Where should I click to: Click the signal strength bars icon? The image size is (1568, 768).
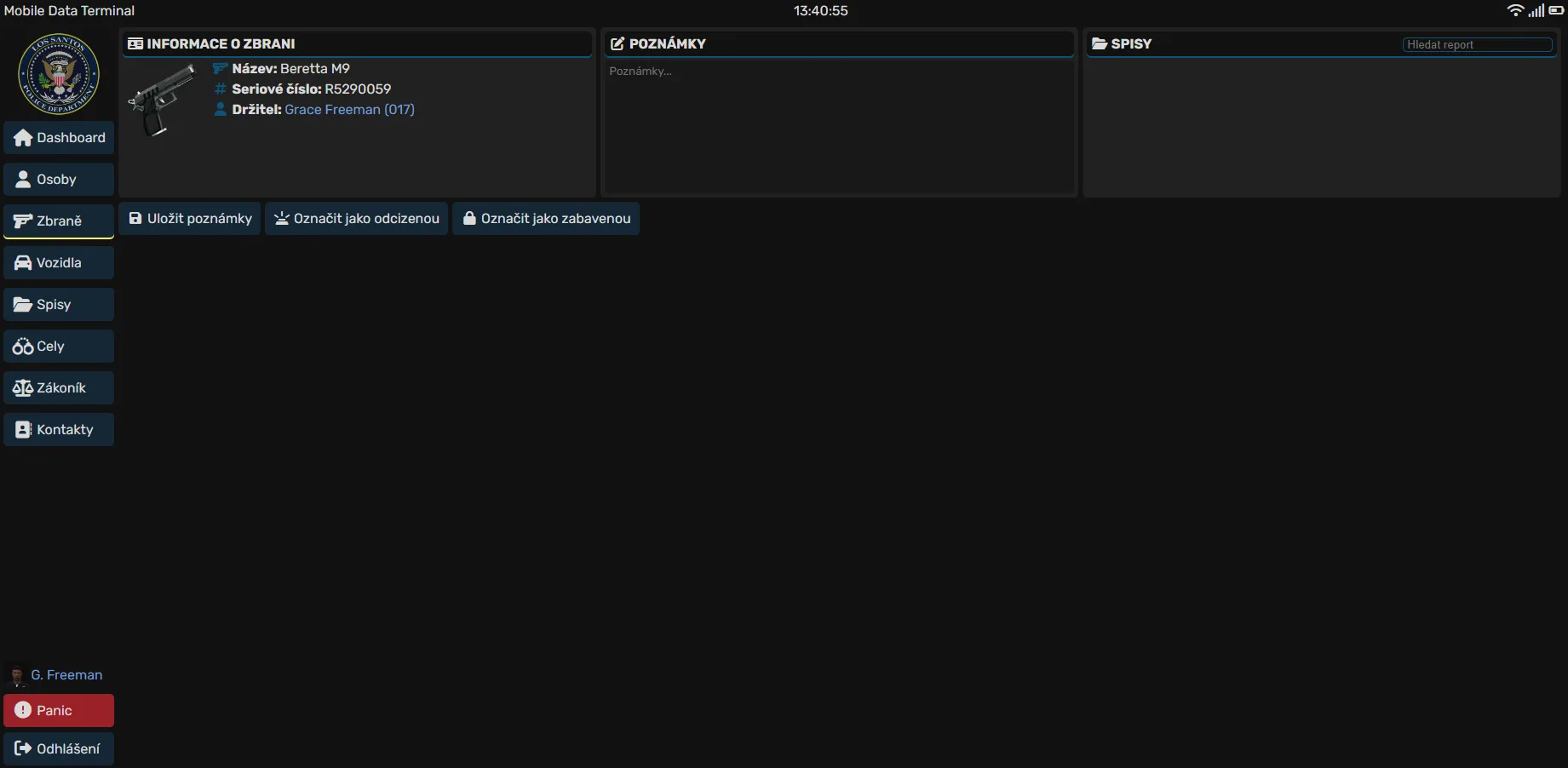[1536, 11]
